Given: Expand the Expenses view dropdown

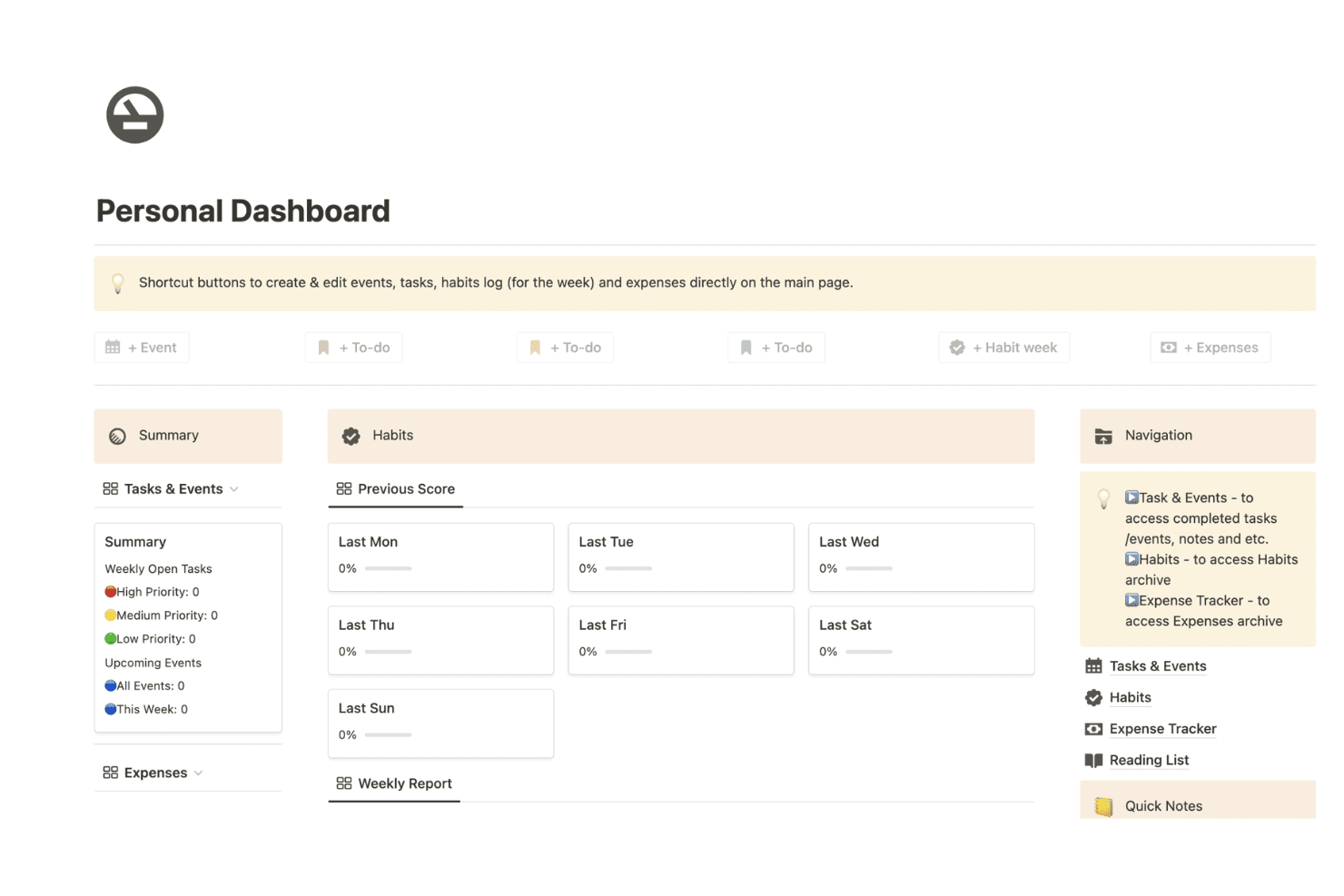Looking at the screenshot, I should tap(198, 773).
